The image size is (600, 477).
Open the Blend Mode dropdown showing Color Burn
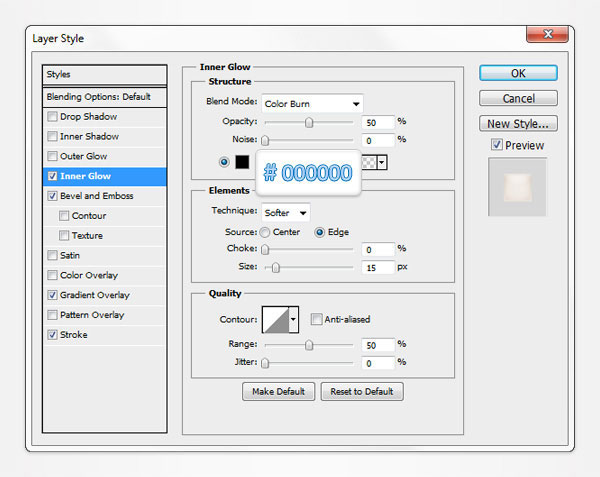312,104
